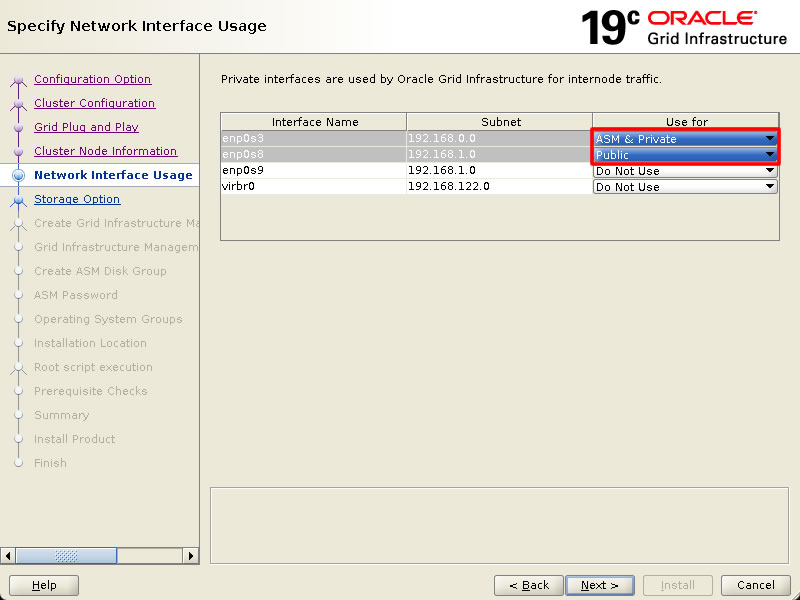Image resolution: width=800 pixels, height=600 pixels.
Task: Click the Cluster Node Information node icon
Action: (19, 152)
